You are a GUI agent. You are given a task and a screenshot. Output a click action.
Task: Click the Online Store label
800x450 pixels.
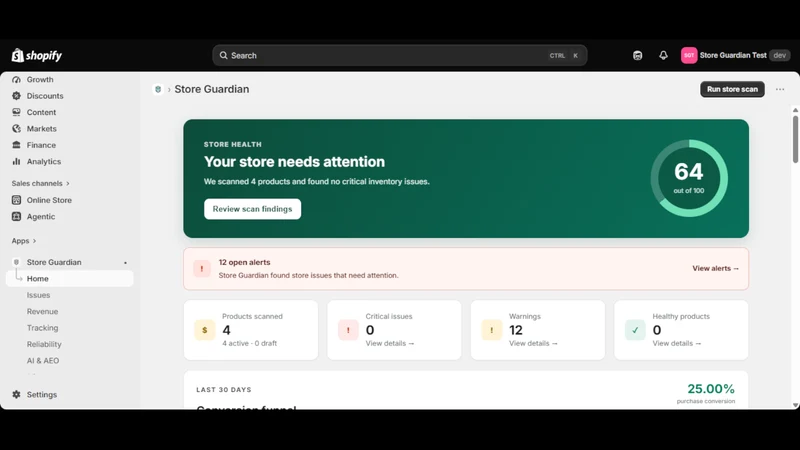(49, 200)
